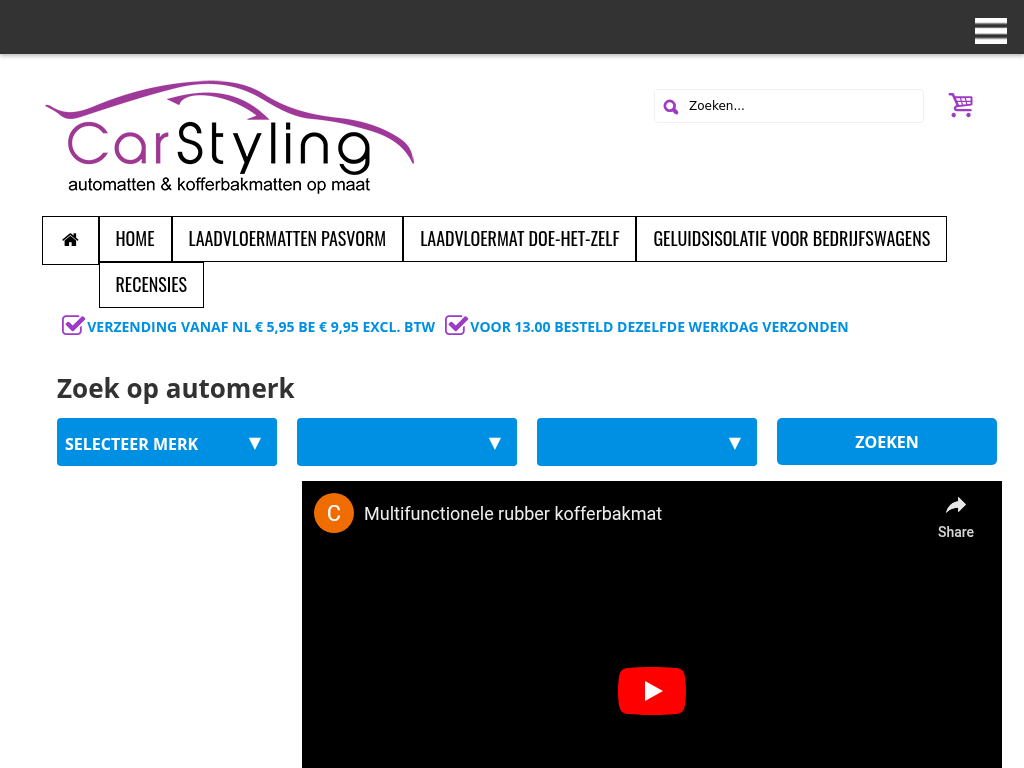Click the video title Multifunctionele rubber kofferbakmat
This screenshot has width=1024, height=768.
click(x=513, y=514)
